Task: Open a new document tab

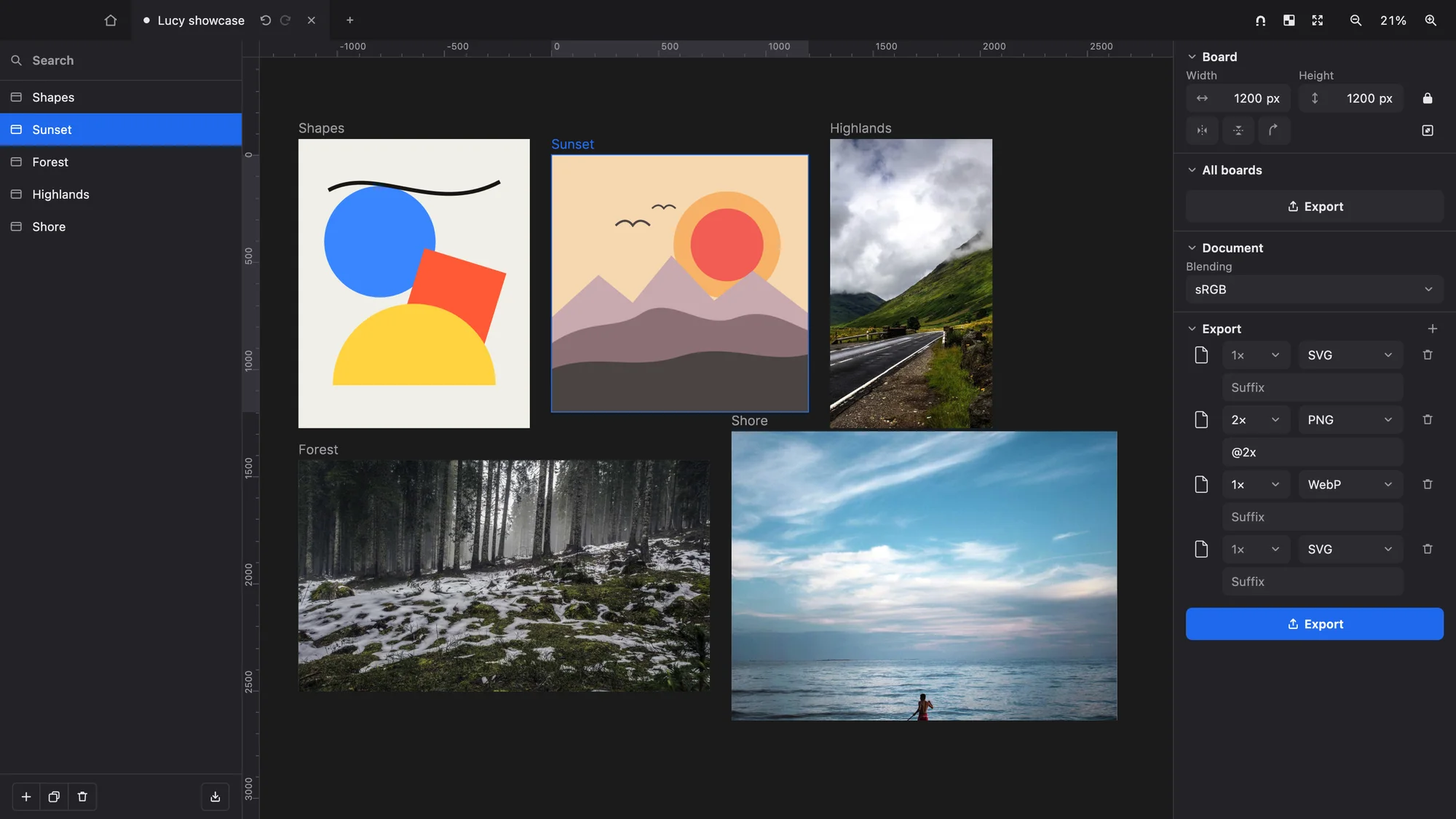Action: (x=350, y=20)
